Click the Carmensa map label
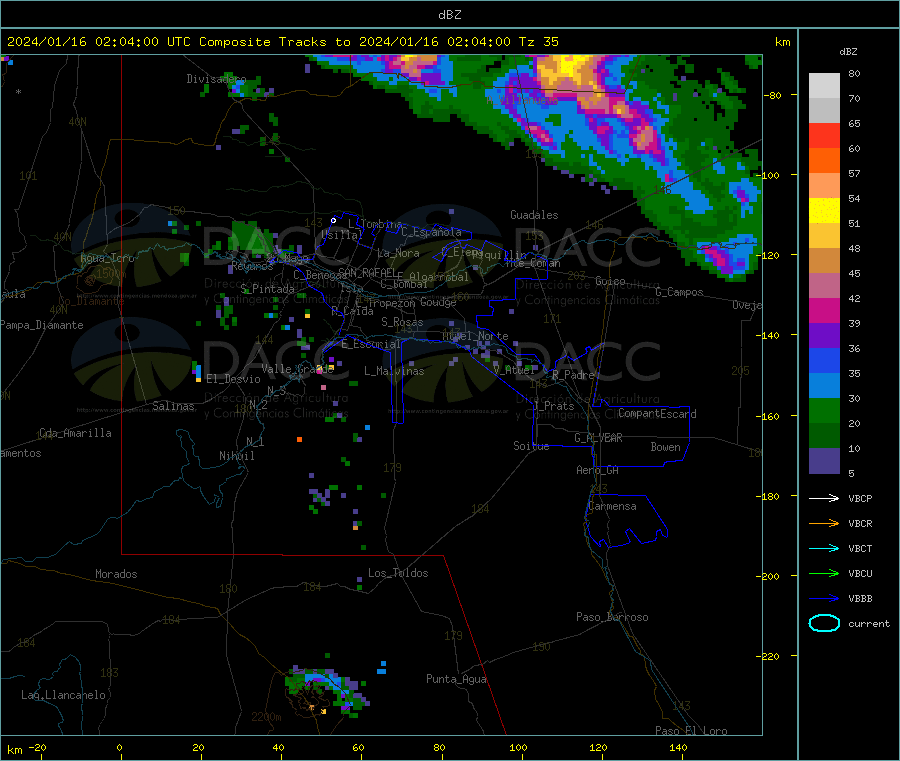Viewport: 900px width, 761px height. [x=612, y=507]
